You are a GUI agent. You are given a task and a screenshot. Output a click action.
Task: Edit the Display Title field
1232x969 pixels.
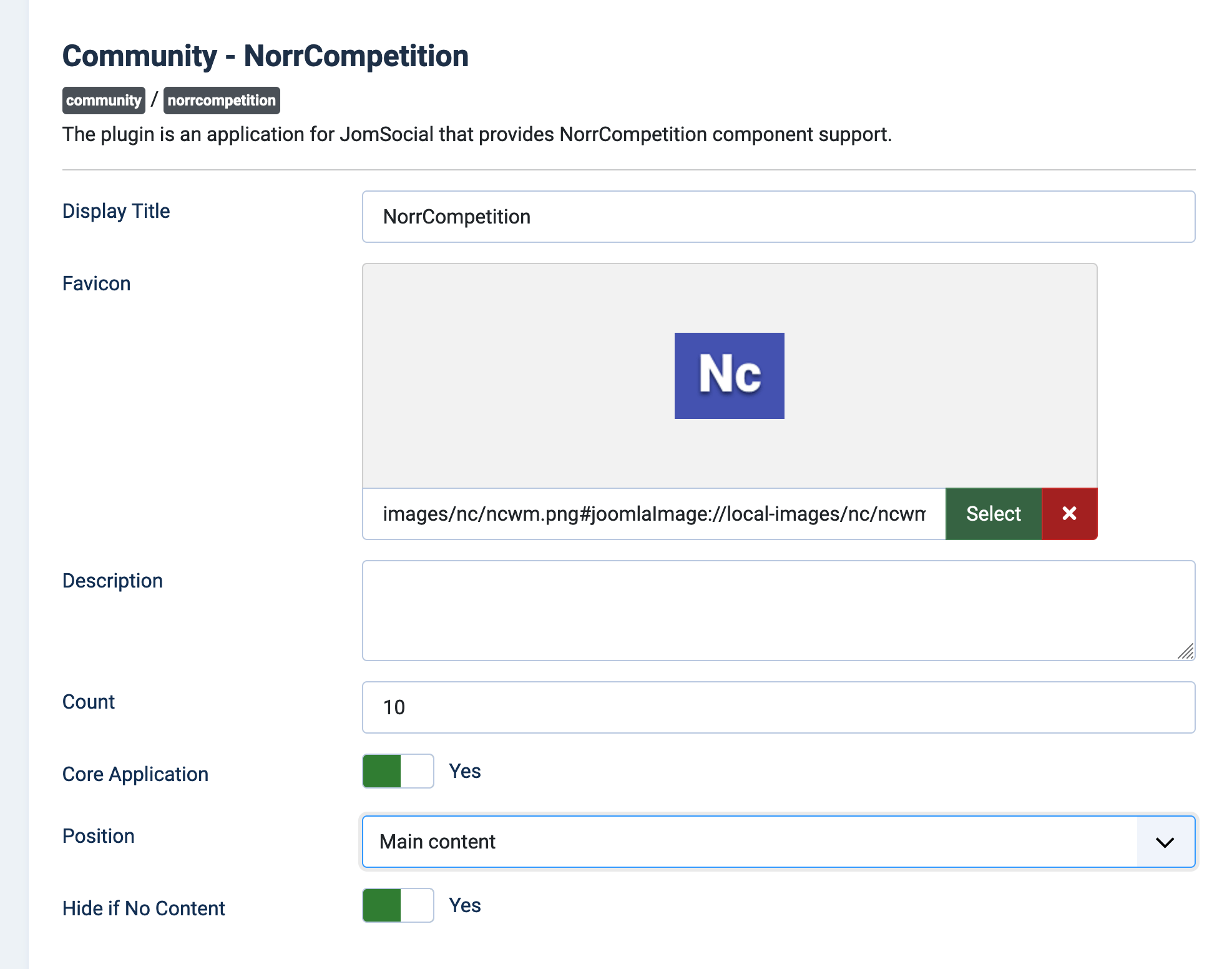tap(778, 216)
